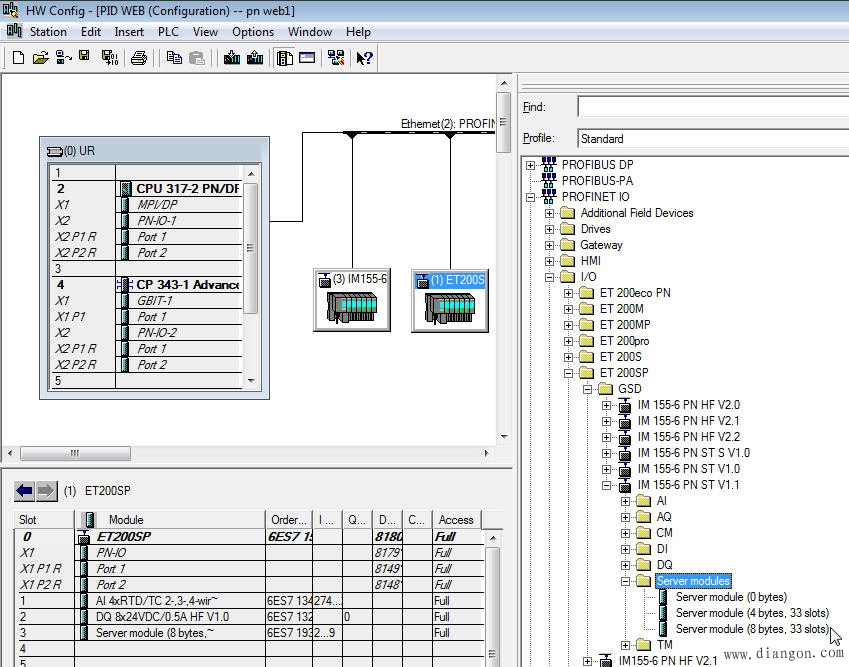Open the Options menu
Viewport: 849px width, 667px height.
[253, 32]
